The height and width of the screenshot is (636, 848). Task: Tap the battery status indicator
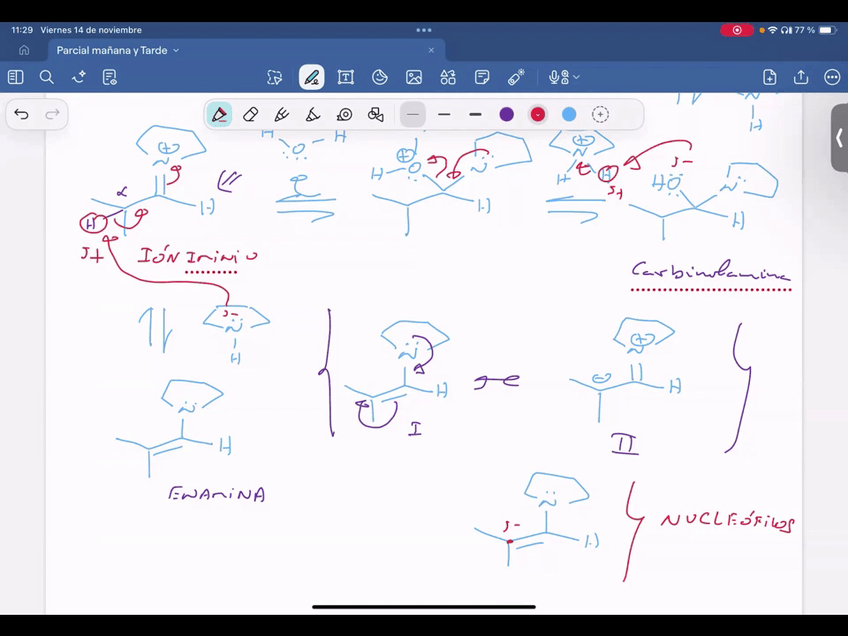point(827,30)
